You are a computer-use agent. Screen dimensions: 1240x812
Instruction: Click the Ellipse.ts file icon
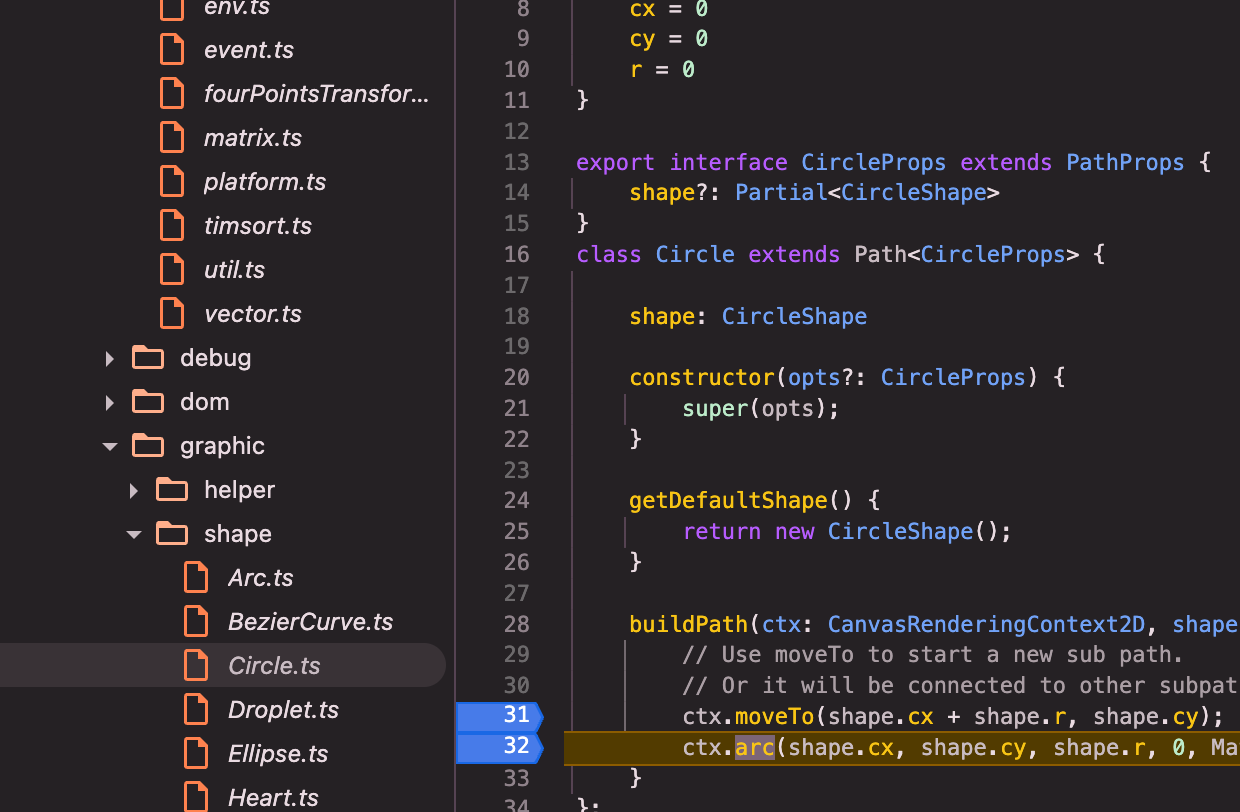pyautogui.click(x=196, y=754)
